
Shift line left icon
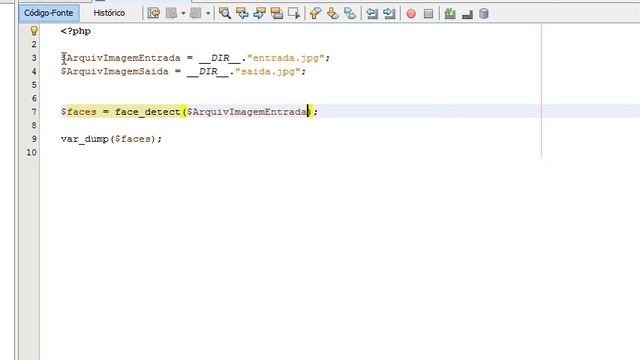tap(372, 13)
